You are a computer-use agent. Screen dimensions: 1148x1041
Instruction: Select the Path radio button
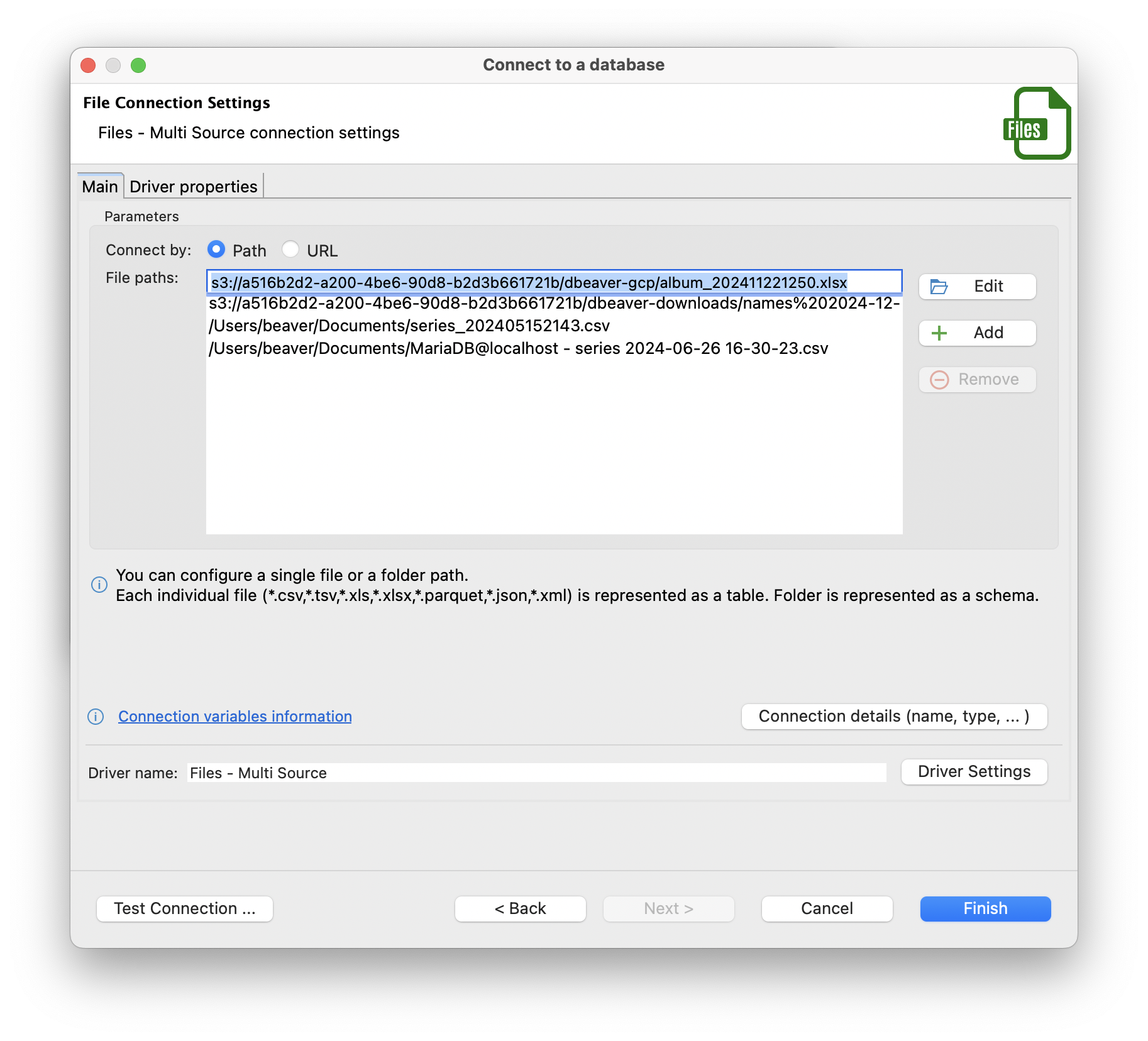pyautogui.click(x=216, y=250)
